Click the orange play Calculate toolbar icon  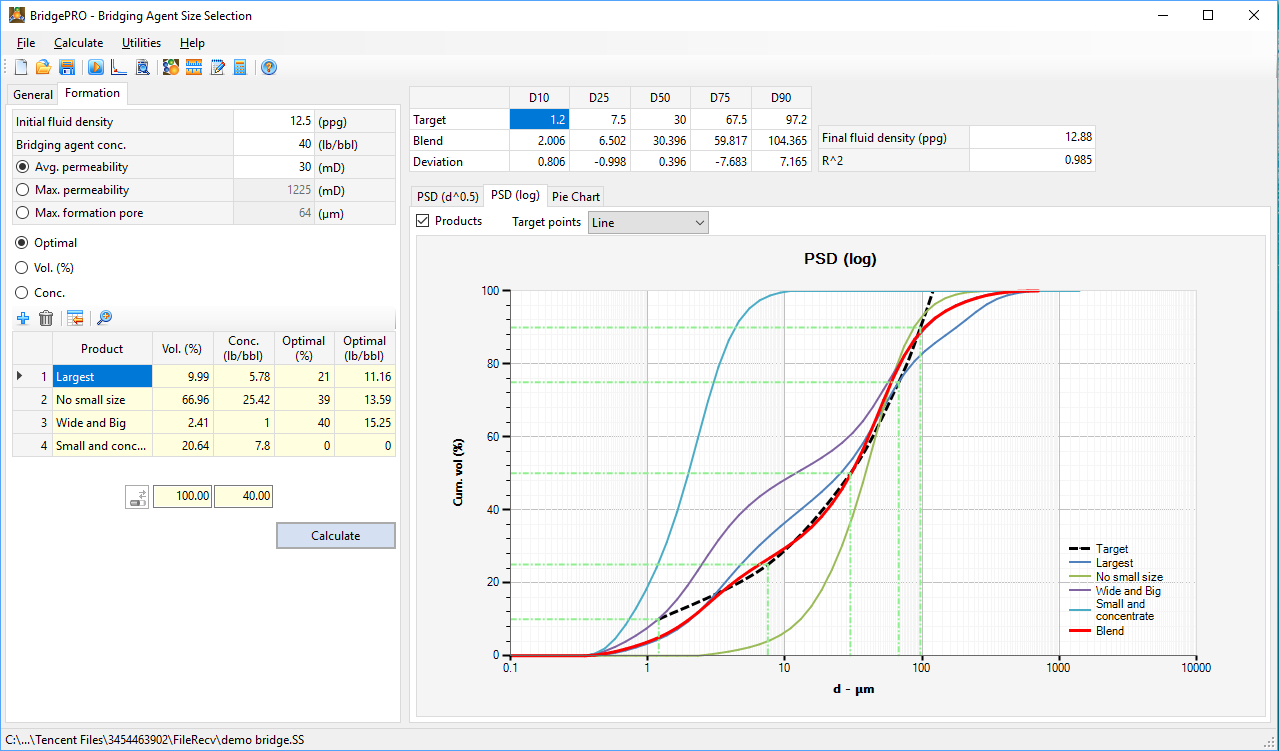(x=96, y=68)
